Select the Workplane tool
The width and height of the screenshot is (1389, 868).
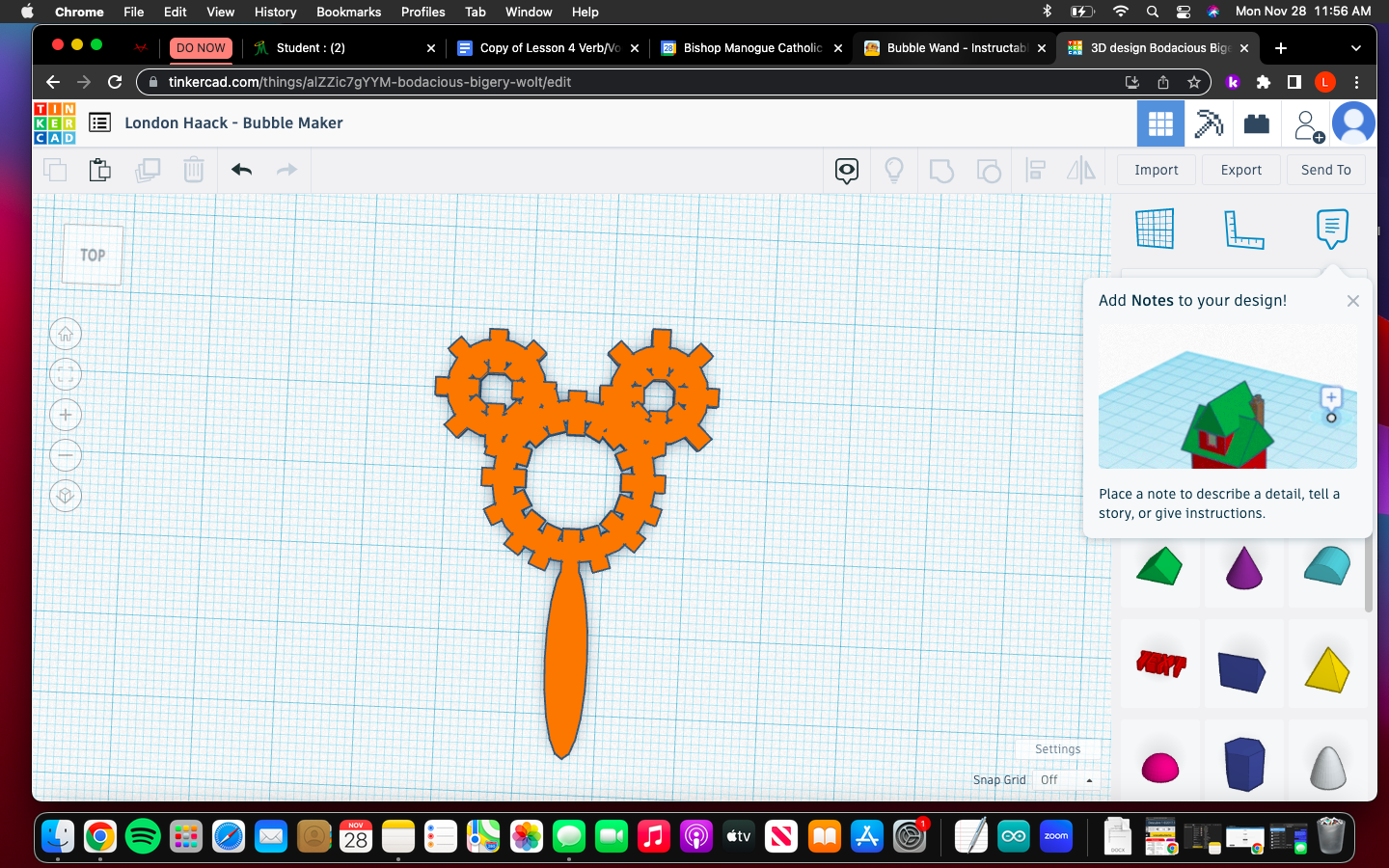tap(1155, 229)
